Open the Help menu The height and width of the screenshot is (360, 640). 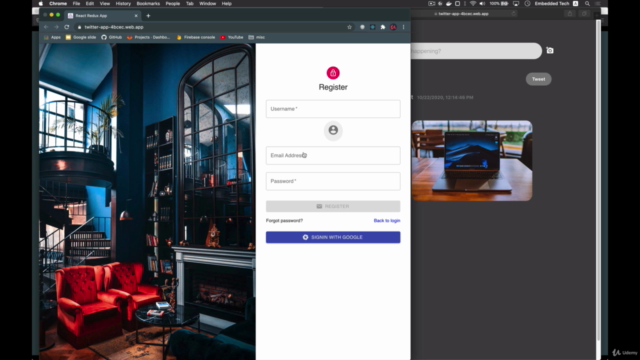coord(227,4)
